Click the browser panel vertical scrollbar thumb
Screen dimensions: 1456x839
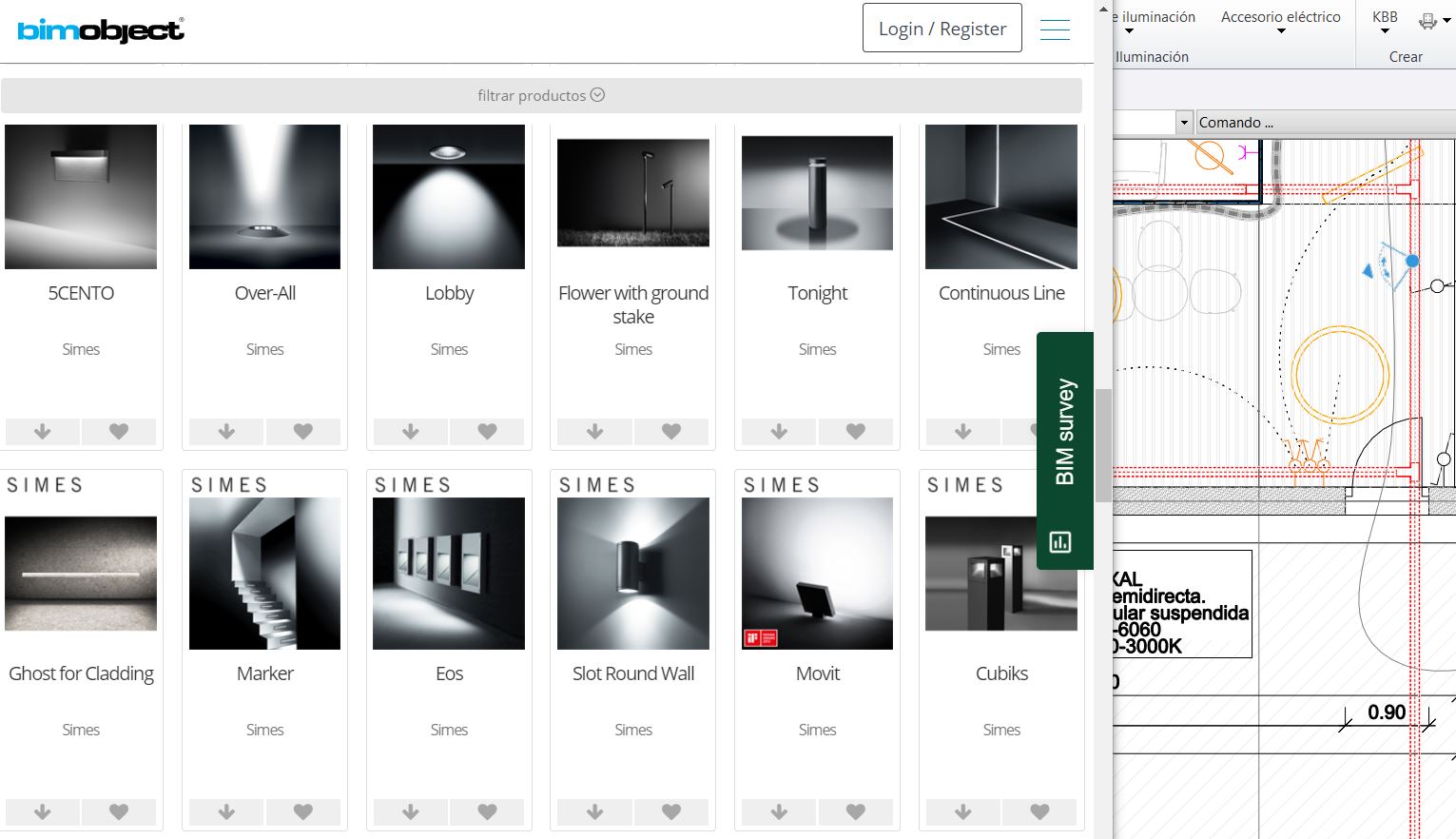point(1103,445)
